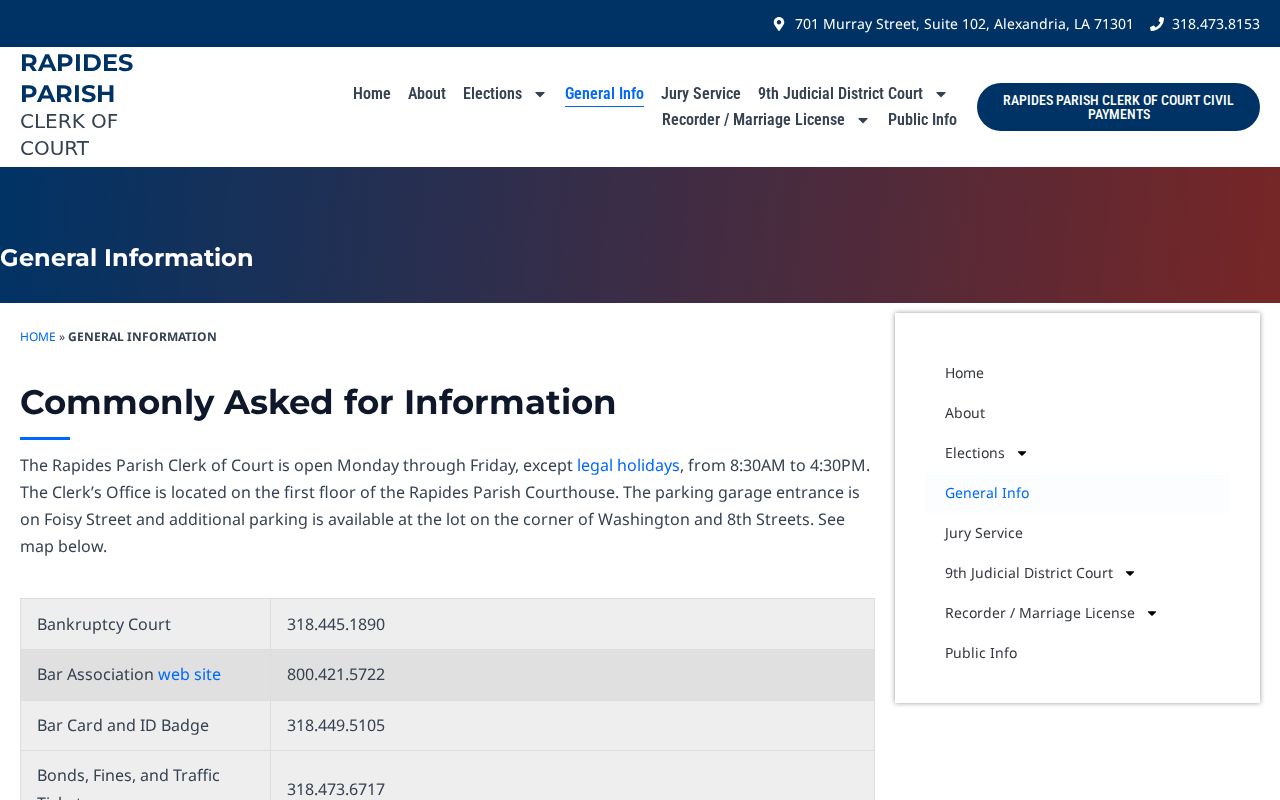The image size is (1280, 800).
Task: Click the HOME breadcrumb link
Action: pyautogui.click(x=38, y=337)
